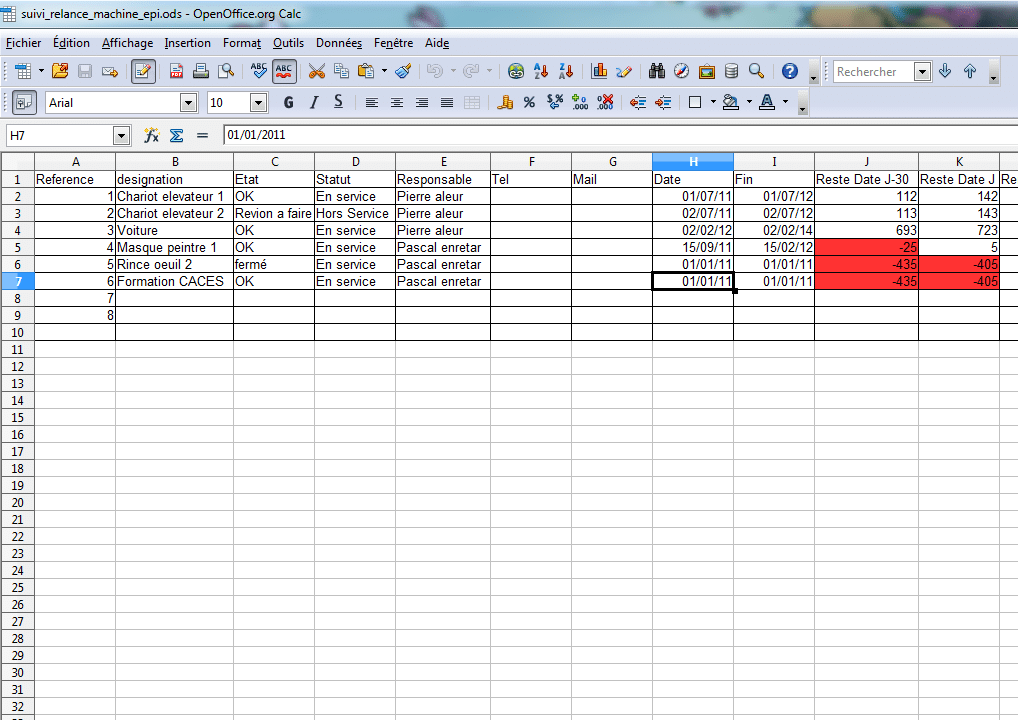Click the New spreadsheet icon
This screenshot has height=720, width=1018.
coord(23,71)
